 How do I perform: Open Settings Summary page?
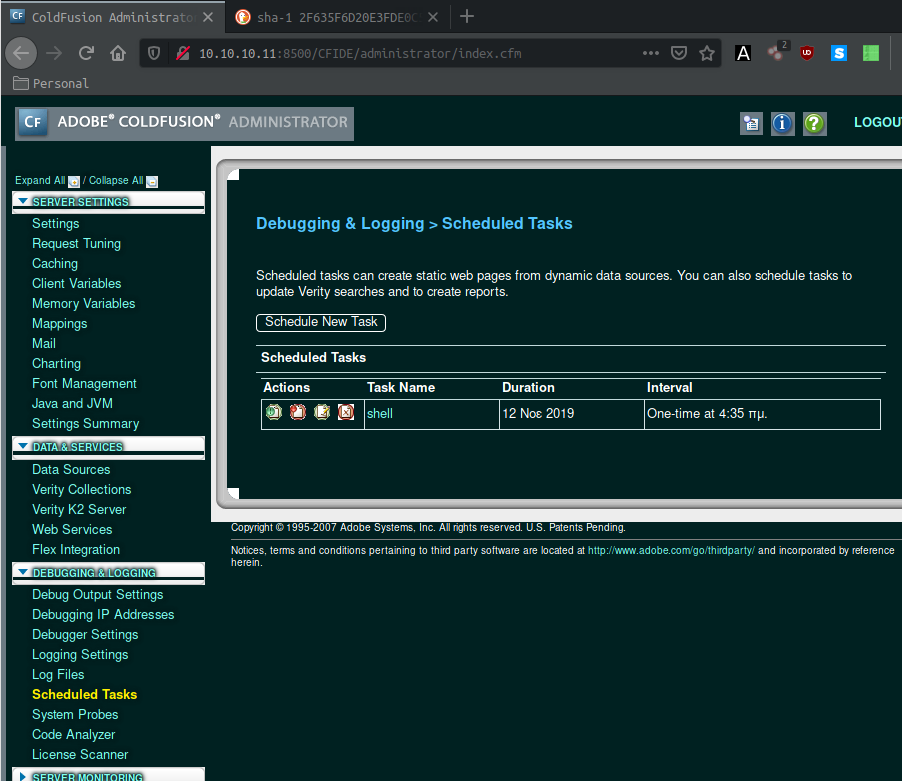point(86,424)
